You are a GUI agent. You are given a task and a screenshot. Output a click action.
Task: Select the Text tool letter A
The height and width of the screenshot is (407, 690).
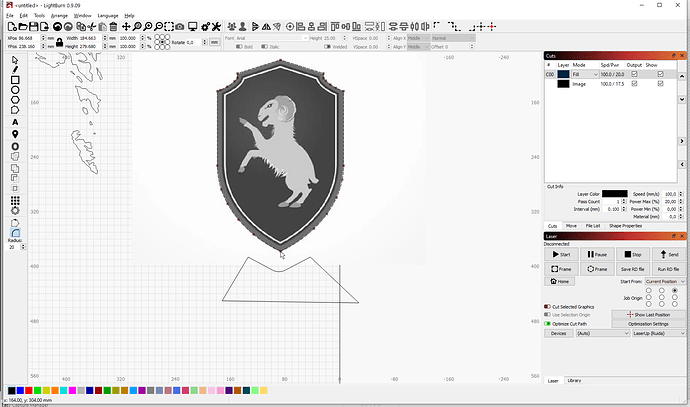tap(15, 122)
